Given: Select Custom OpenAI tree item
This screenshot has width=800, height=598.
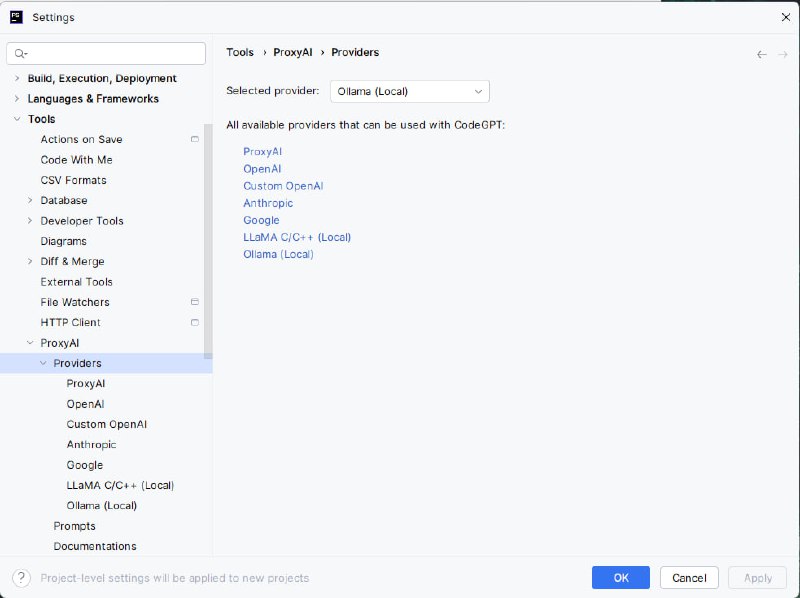Looking at the screenshot, I should (107, 424).
